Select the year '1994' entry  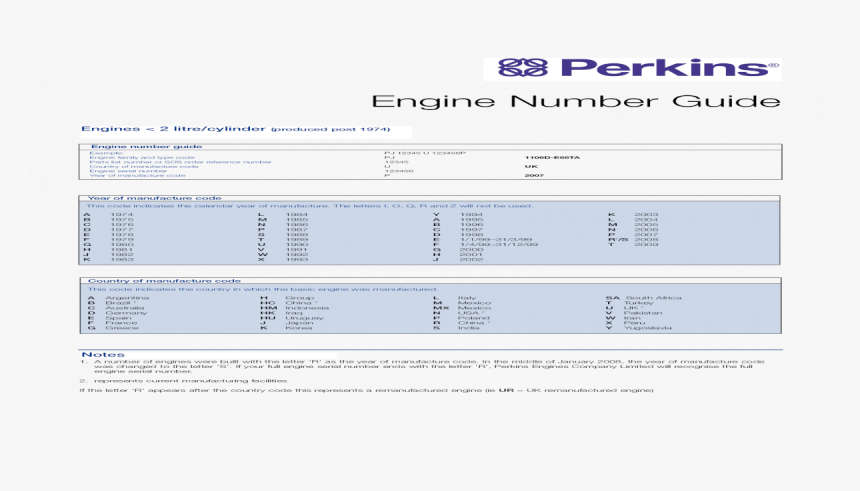pyautogui.click(x=471, y=215)
